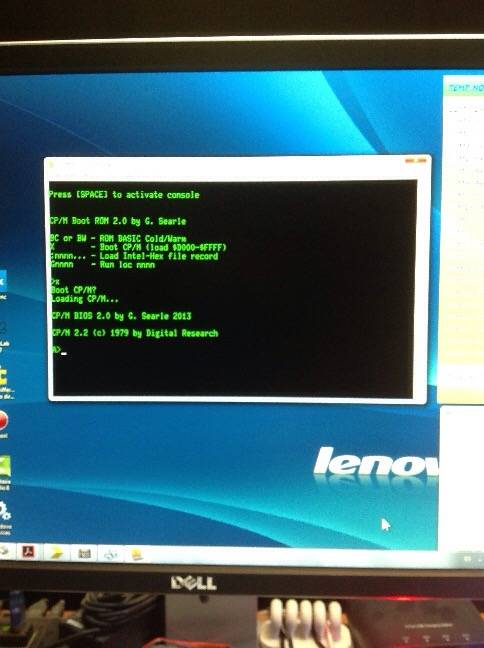Click the small icon in terminal title bar
The height and width of the screenshot is (648, 484).
click(x=52, y=166)
